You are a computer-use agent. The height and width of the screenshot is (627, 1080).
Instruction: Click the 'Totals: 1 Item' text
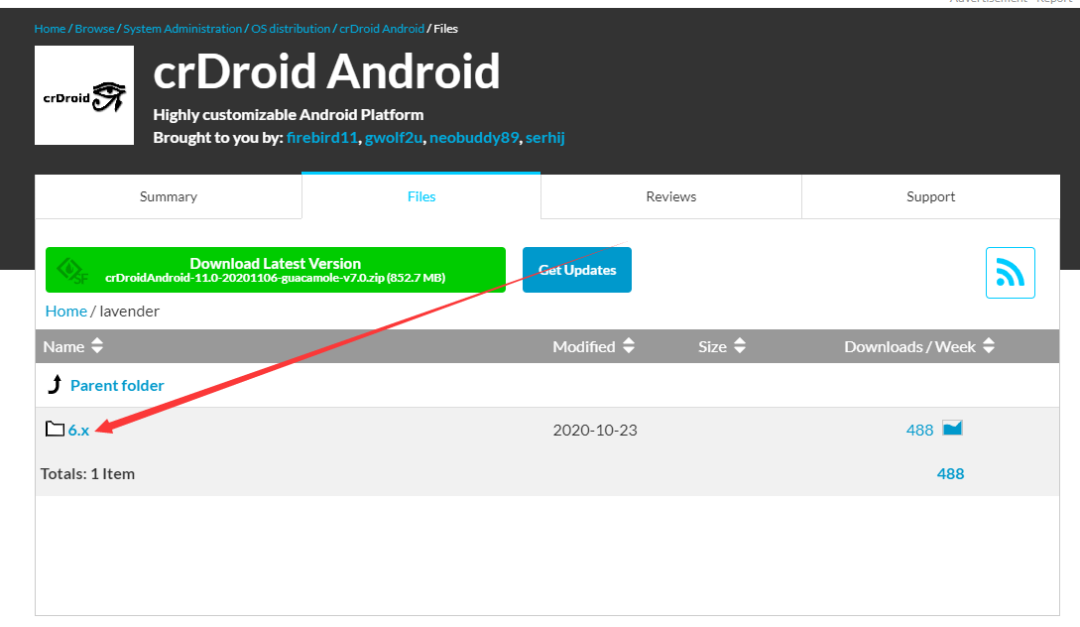coord(87,473)
